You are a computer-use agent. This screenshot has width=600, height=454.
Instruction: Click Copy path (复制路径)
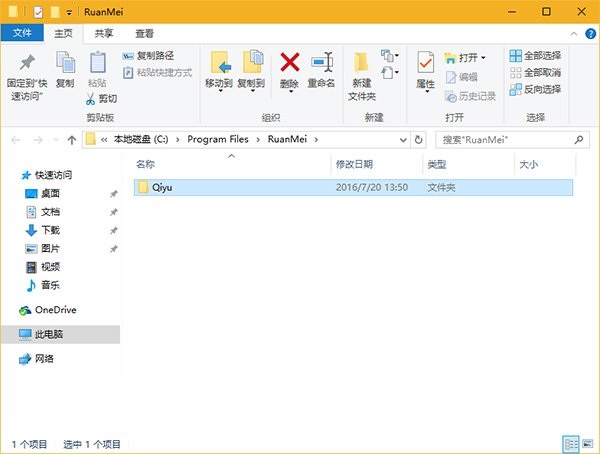coord(148,56)
